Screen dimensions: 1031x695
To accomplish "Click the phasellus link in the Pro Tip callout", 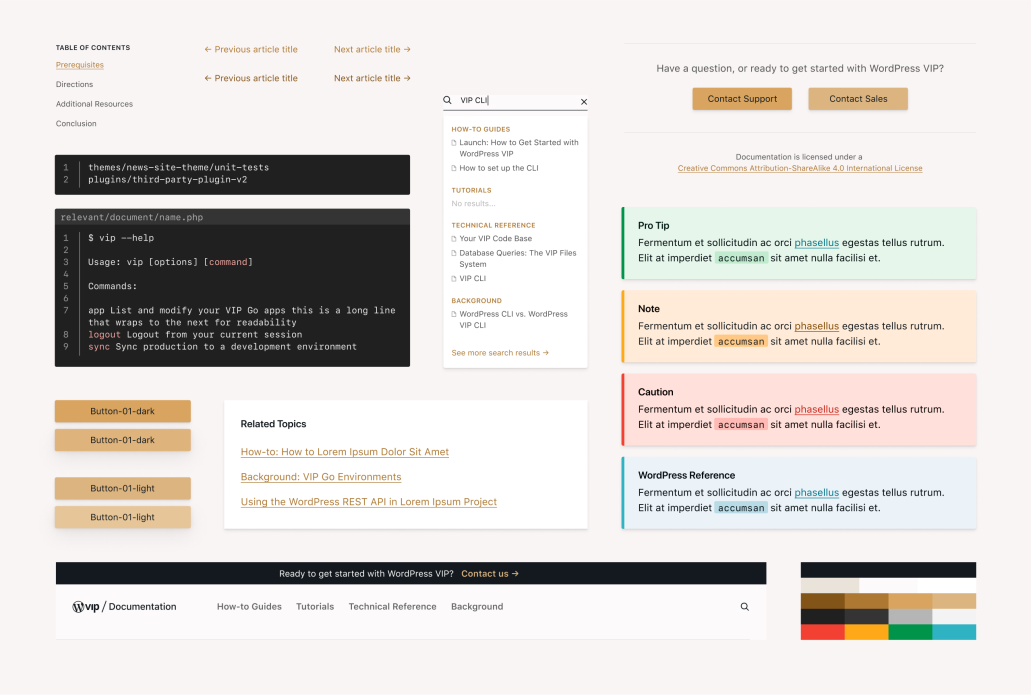I will 817,243.
